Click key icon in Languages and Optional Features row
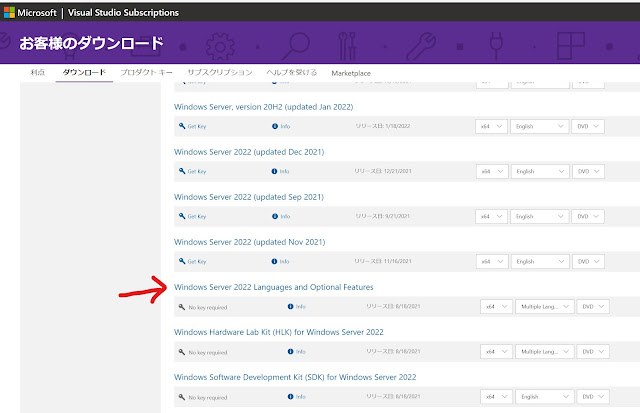The width and height of the screenshot is (640, 413). tap(182, 306)
